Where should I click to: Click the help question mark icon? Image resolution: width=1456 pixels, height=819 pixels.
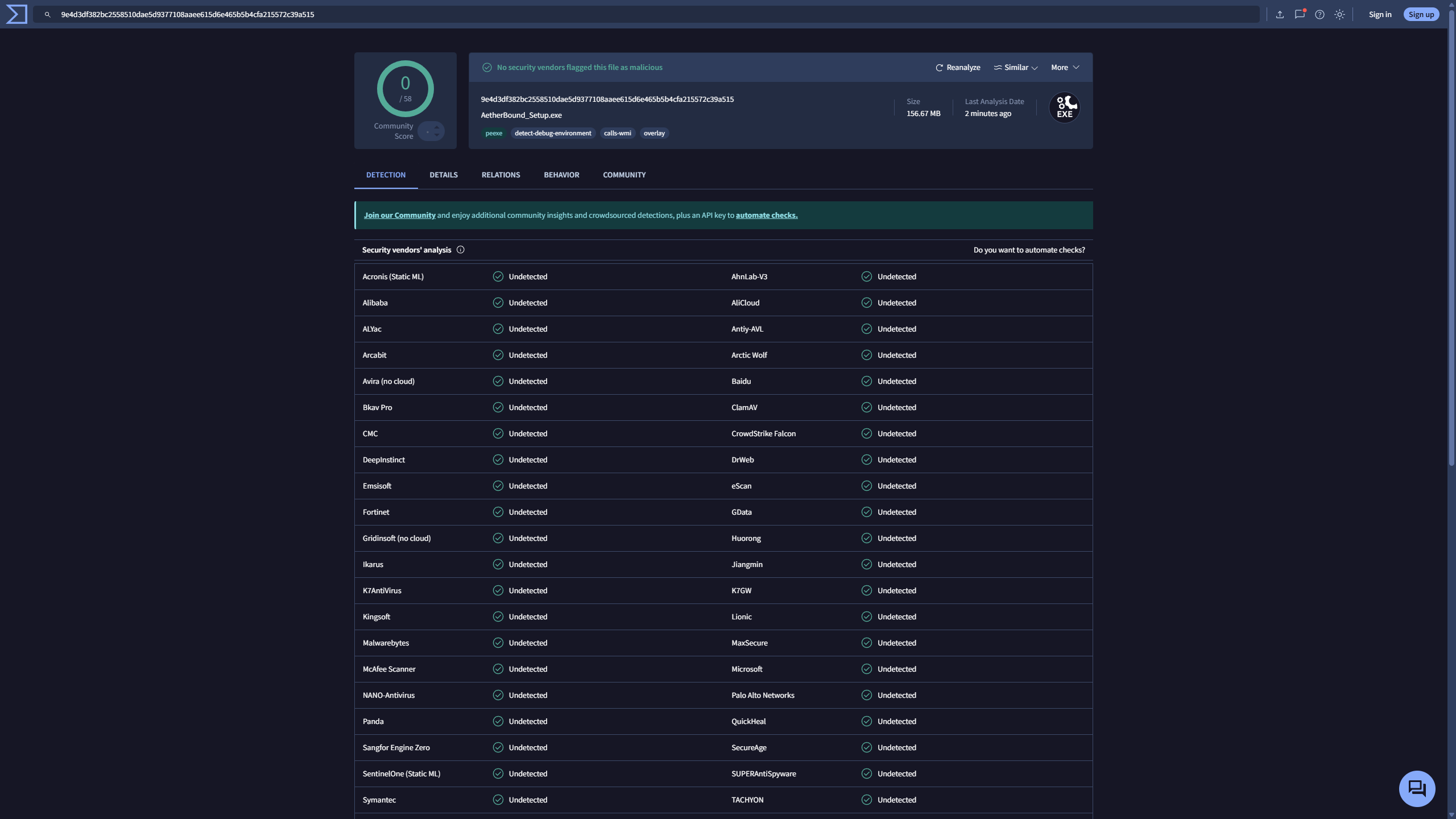[x=1319, y=14]
